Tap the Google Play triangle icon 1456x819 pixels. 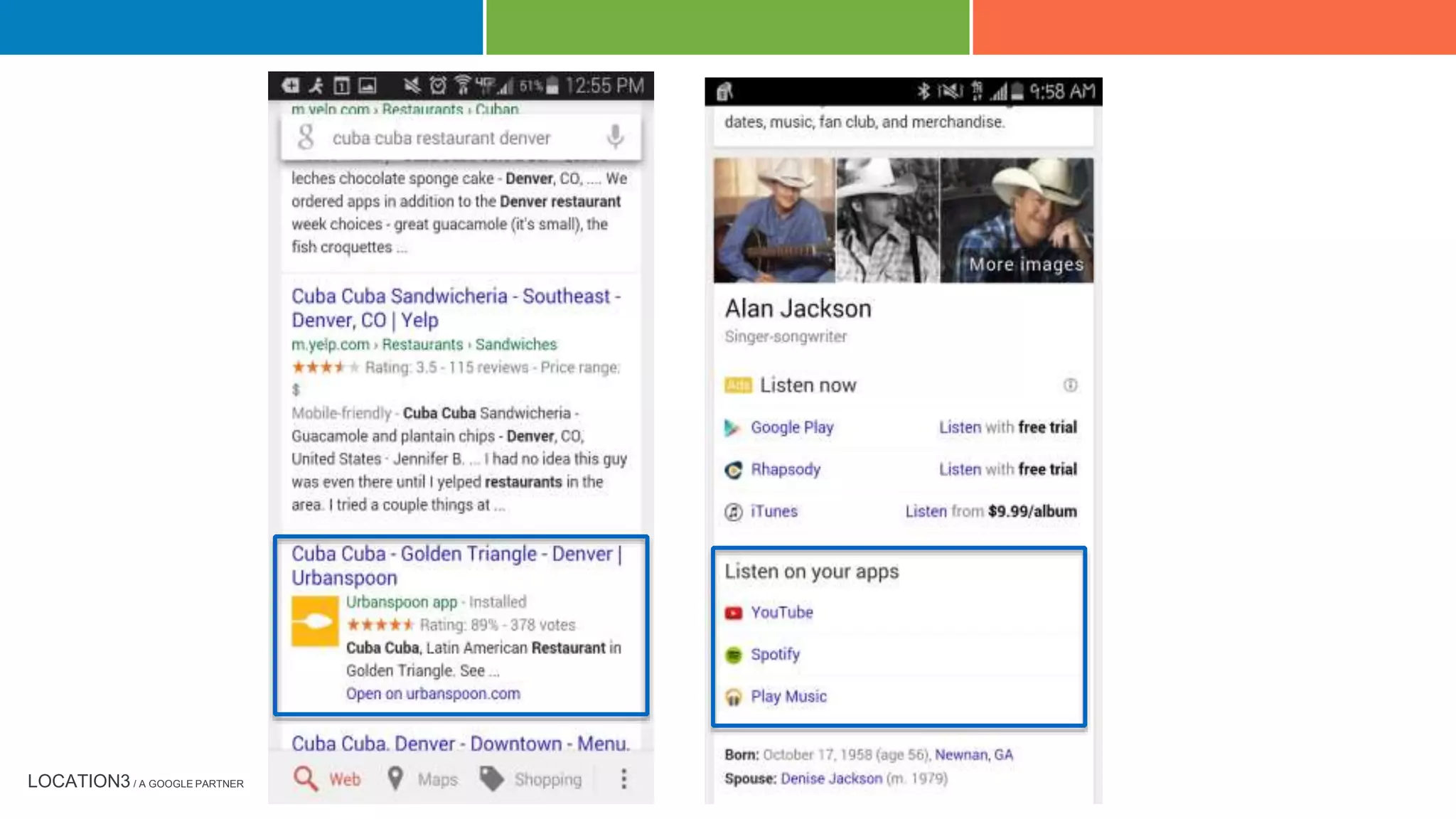click(x=732, y=427)
